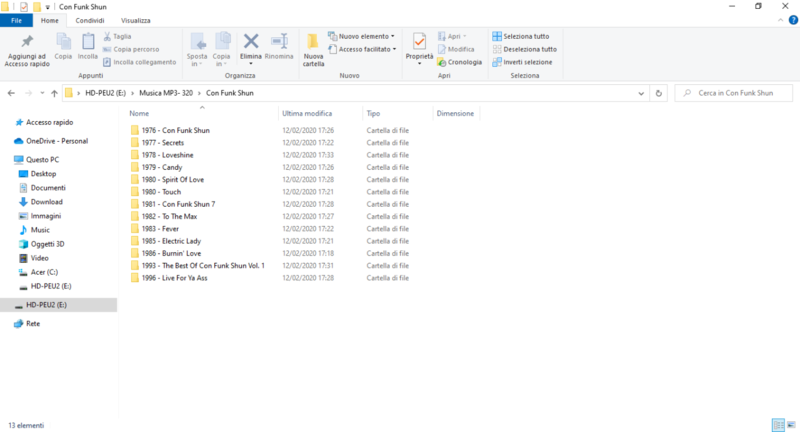800x432 pixels.
Task: Open address bar history dropdown arrow
Action: 638,93
